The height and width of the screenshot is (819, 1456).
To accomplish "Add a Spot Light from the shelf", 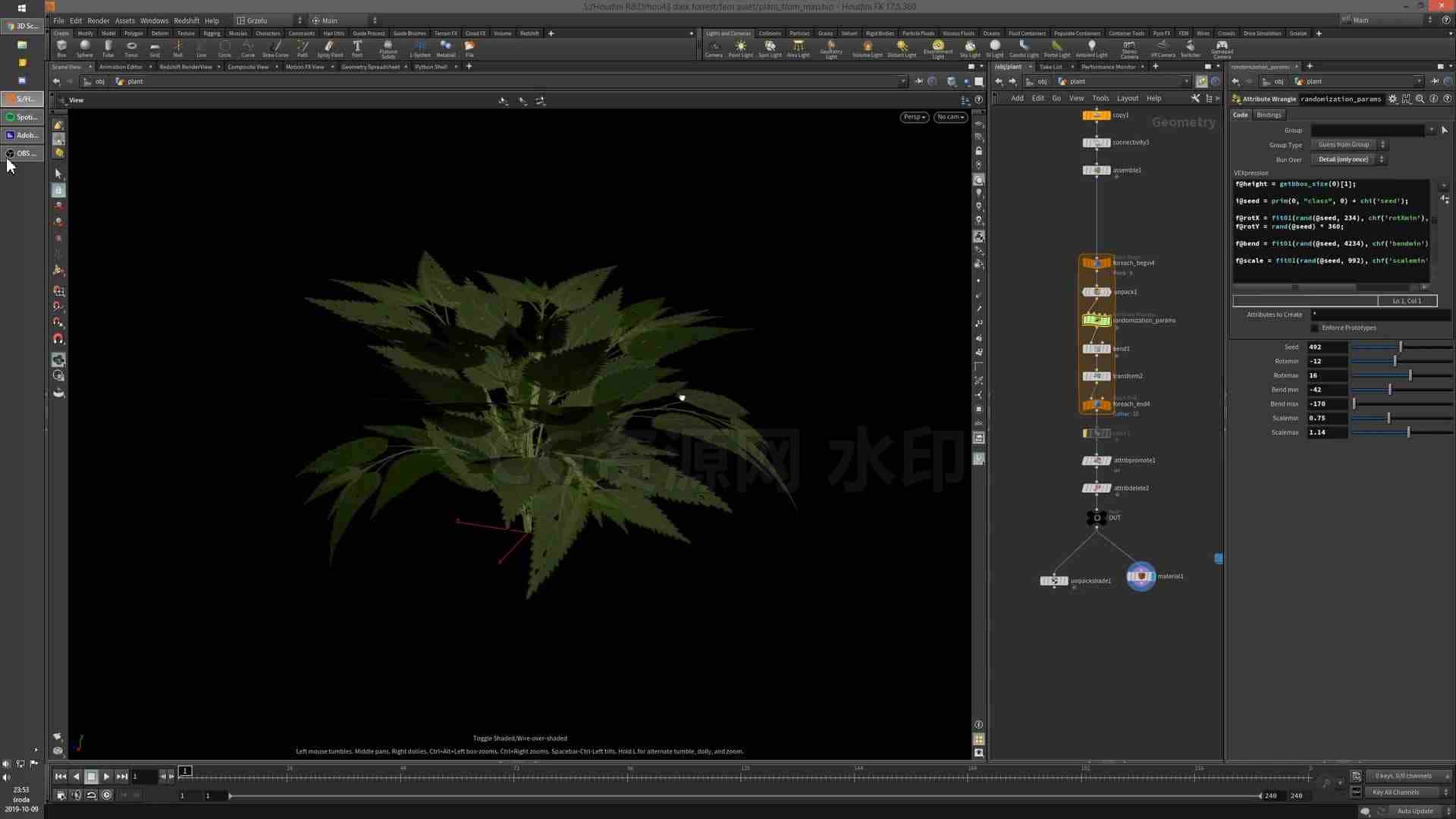I will point(770,49).
